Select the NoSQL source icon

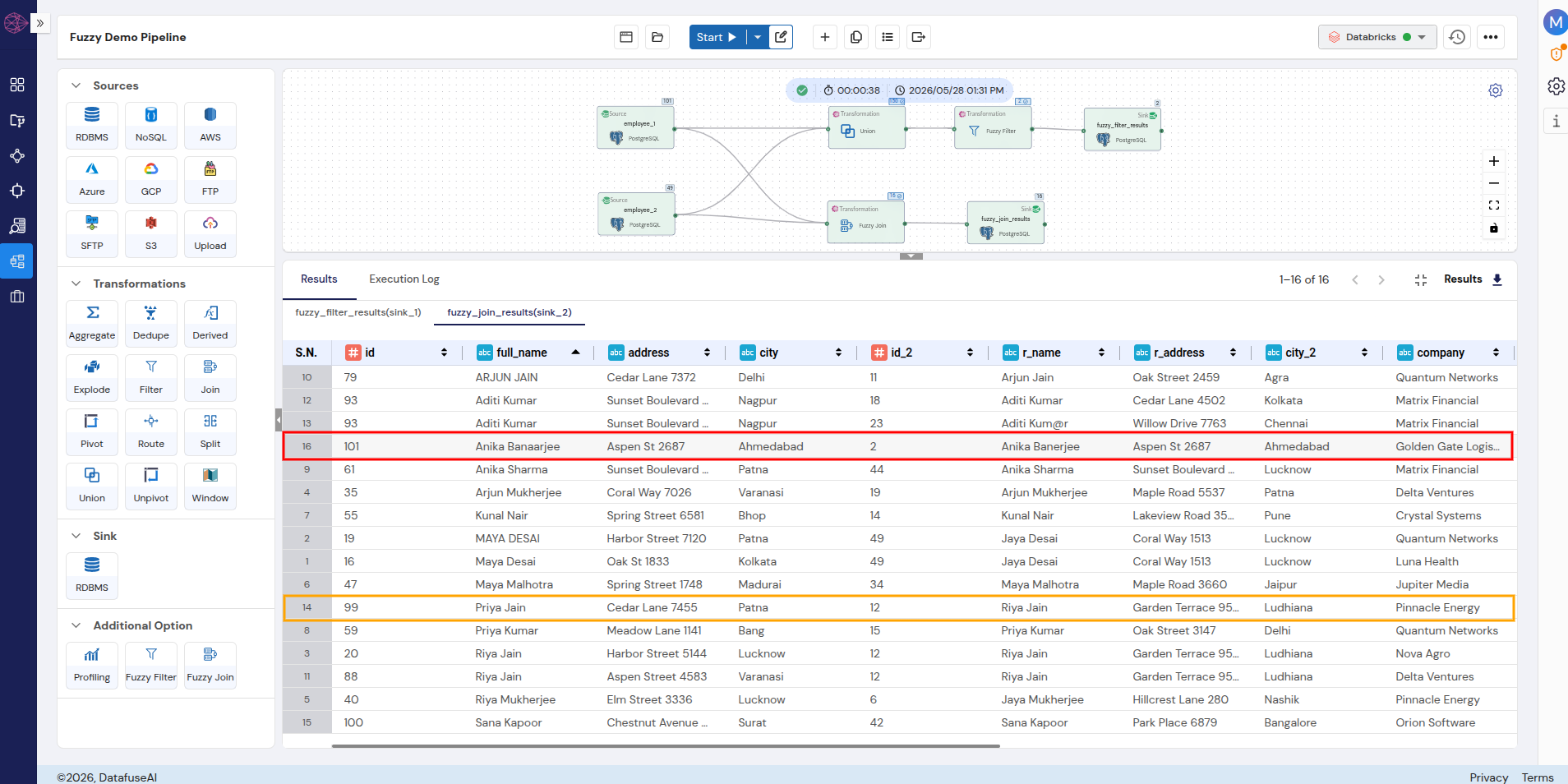tap(151, 126)
